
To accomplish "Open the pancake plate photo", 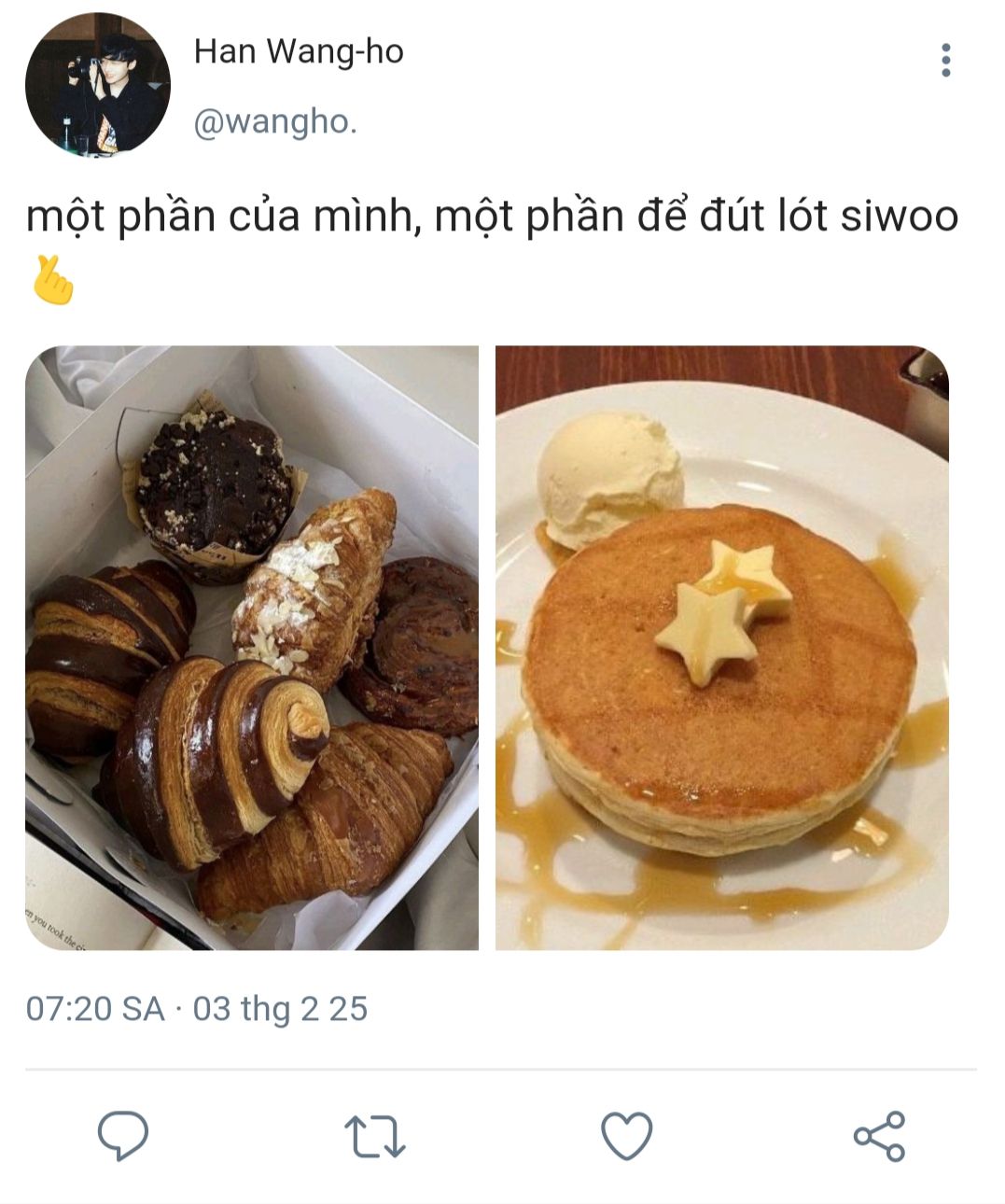I will tap(722, 648).
